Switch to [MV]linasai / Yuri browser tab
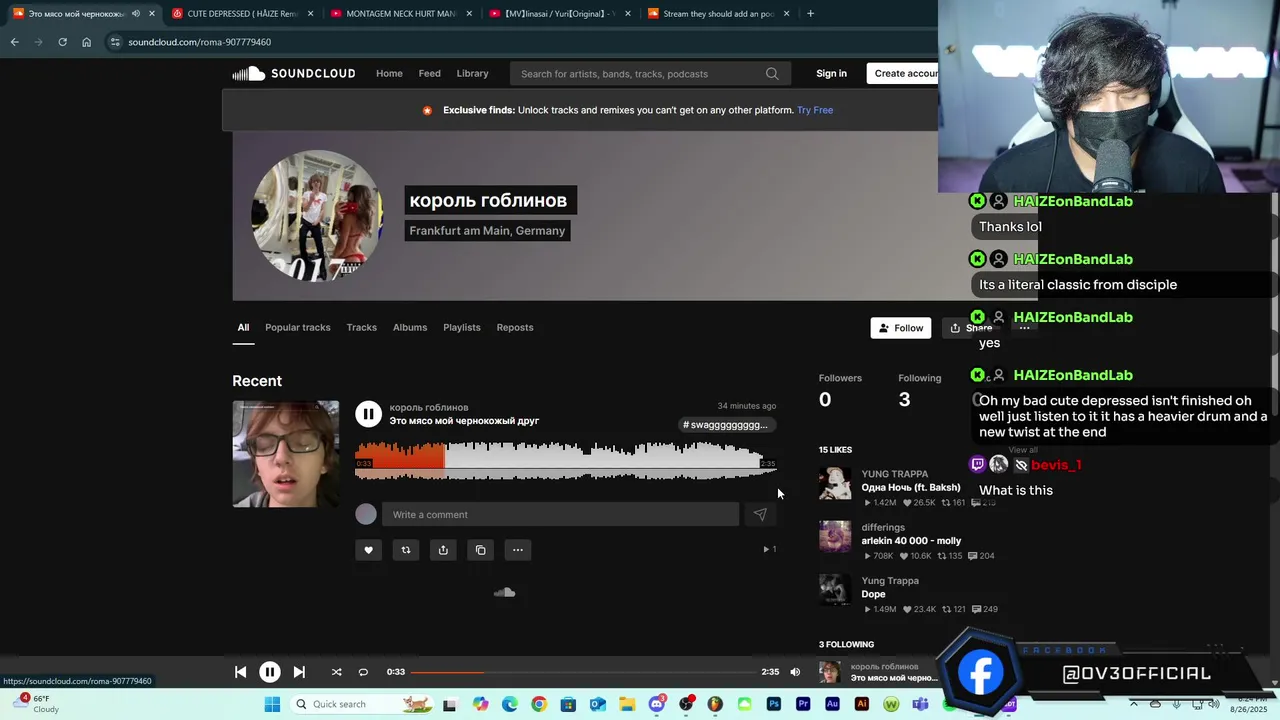 point(558,14)
